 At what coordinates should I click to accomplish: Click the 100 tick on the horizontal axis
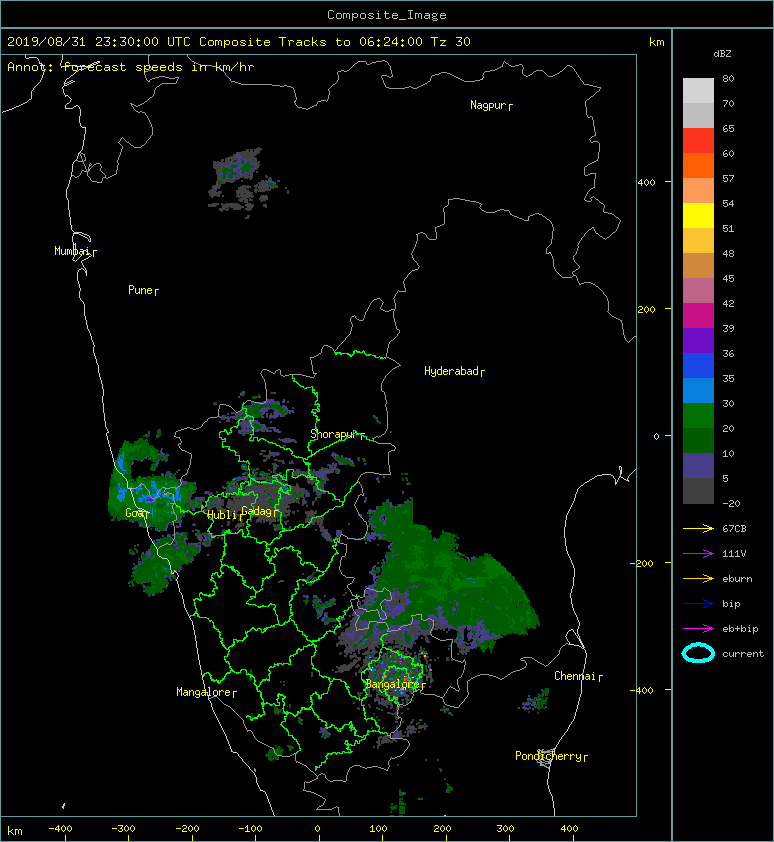point(378,829)
